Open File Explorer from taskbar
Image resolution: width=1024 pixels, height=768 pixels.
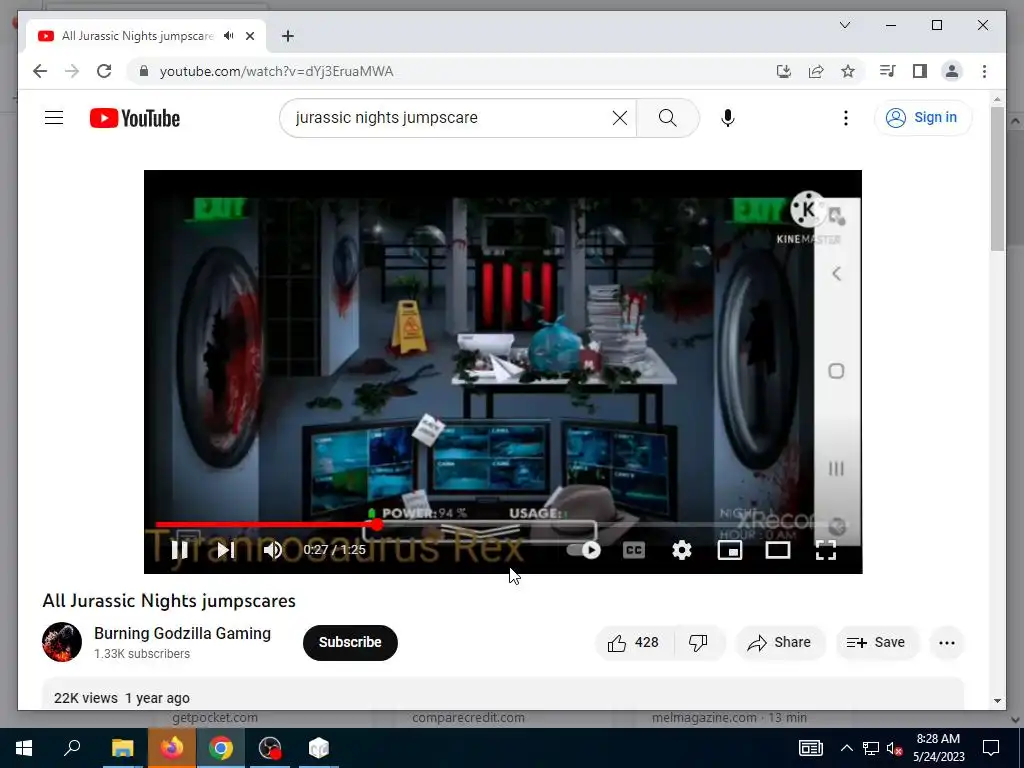[122, 748]
